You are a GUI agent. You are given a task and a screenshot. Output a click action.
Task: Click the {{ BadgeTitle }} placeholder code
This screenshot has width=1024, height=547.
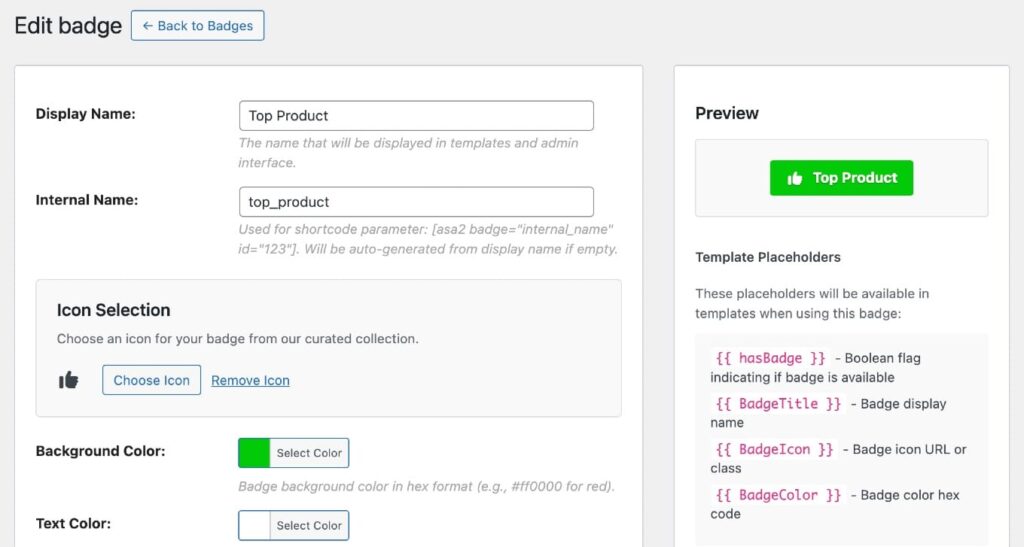click(x=778, y=404)
